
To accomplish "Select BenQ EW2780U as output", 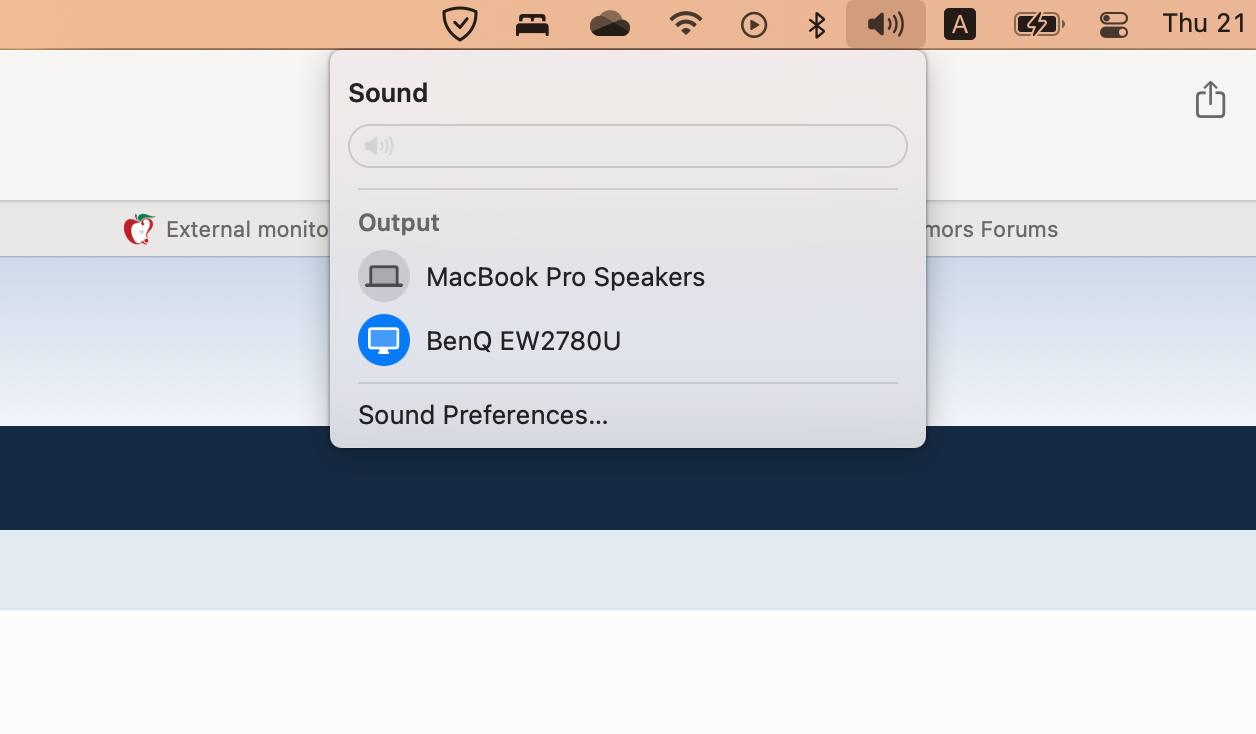I will pyautogui.click(x=628, y=341).
